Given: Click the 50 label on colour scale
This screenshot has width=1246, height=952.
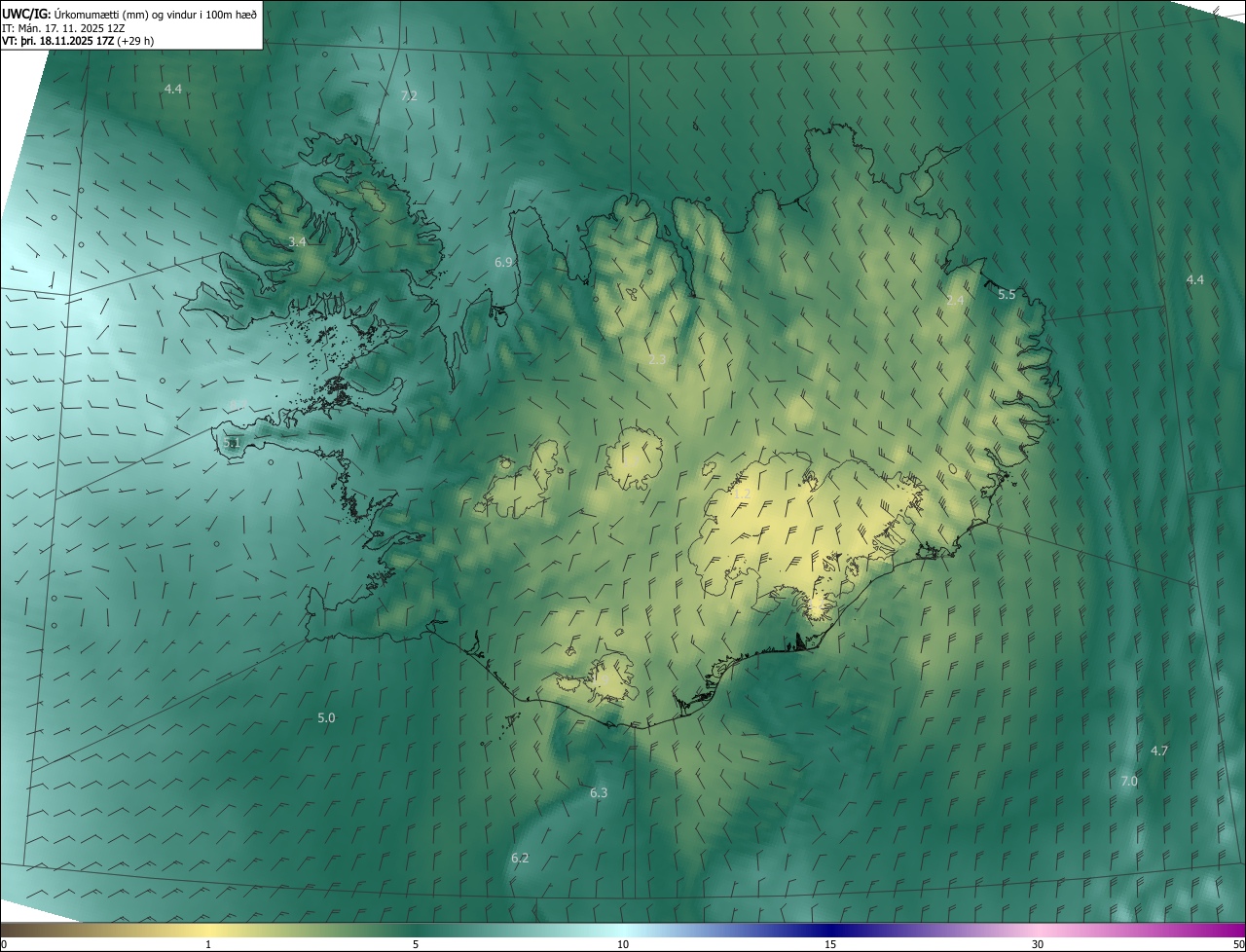Looking at the screenshot, I should 1238,945.
